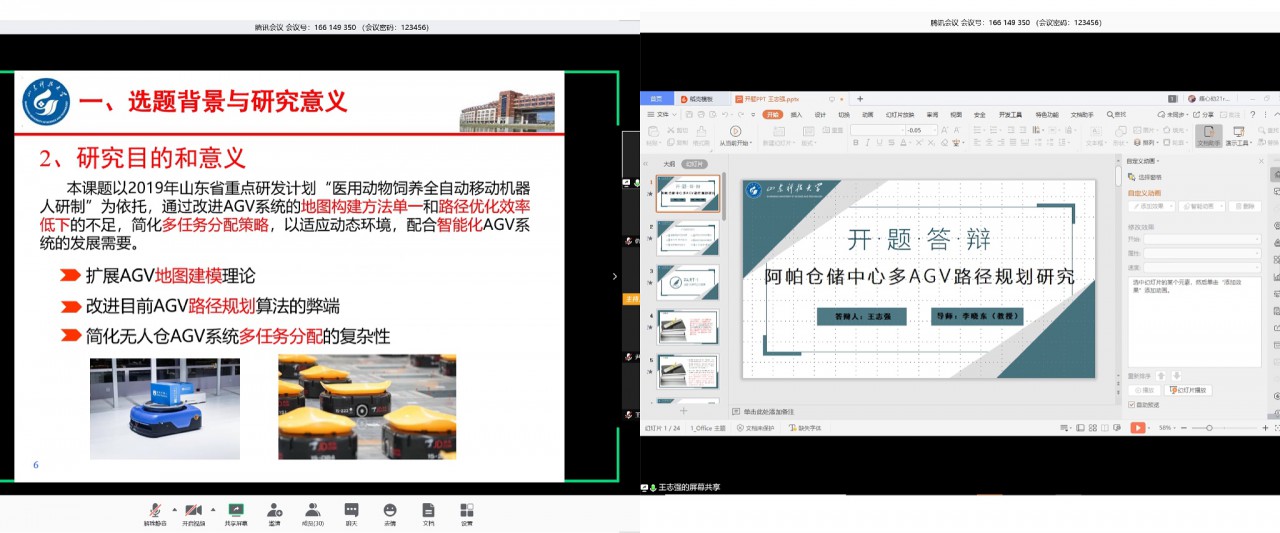Viewport: 1280px width, 533px height.
Task: Toggle the 自动预览 checkbox
Action: [x=1131, y=405]
